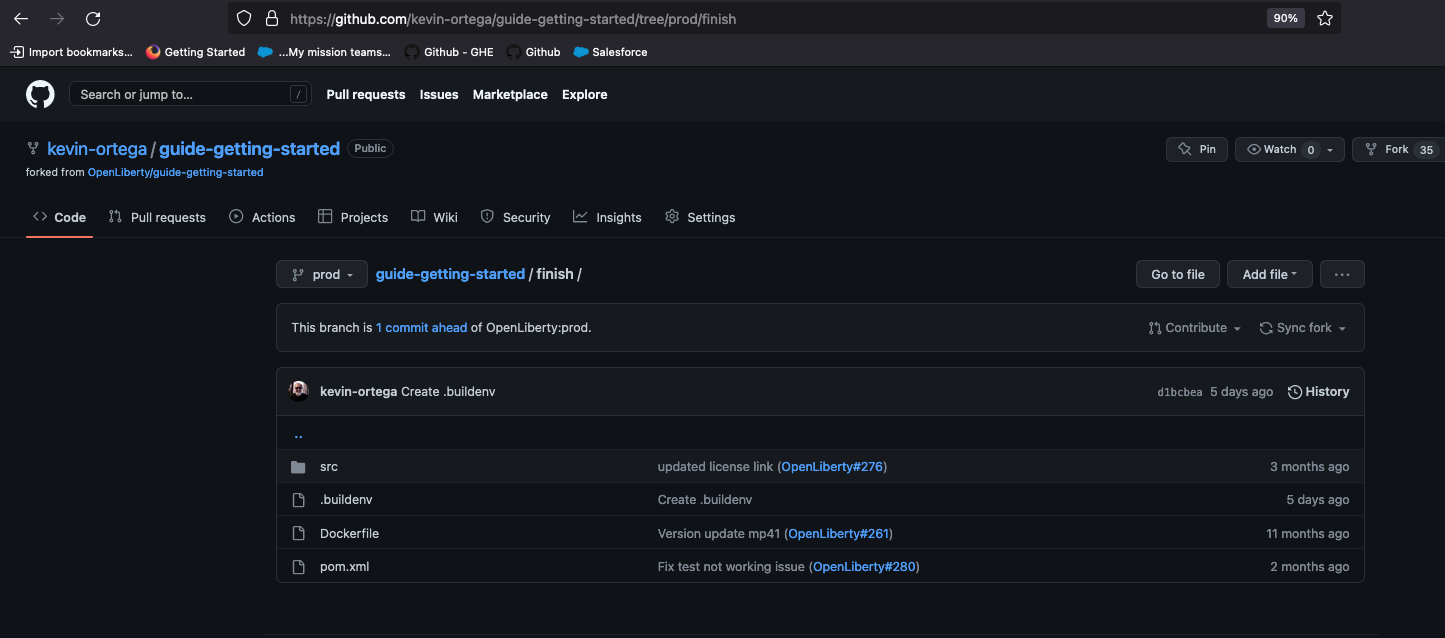Click the pom.xml file icon
The height and width of the screenshot is (638, 1445).
[298, 567]
